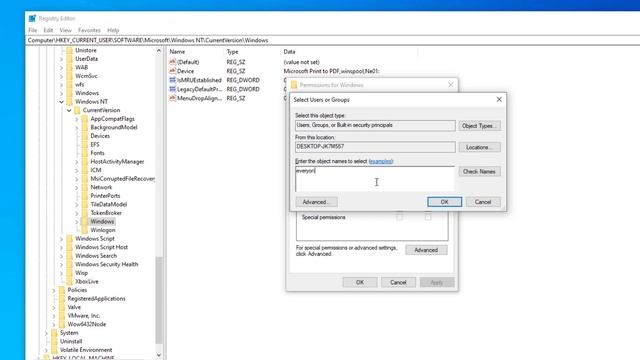Click the folder icon in Permissions for Windows title
This screenshot has height=360, width=640.
tap(293, 85)
